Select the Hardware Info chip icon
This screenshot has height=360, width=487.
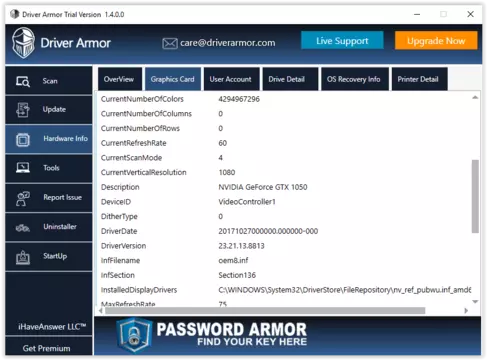(23, 139)
